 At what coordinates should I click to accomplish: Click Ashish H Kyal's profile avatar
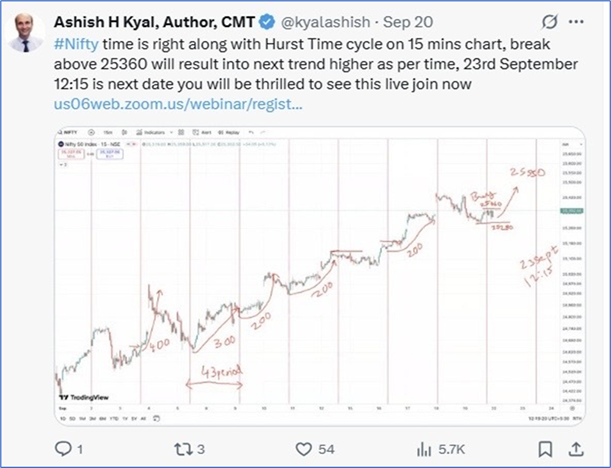coord(27,28)
